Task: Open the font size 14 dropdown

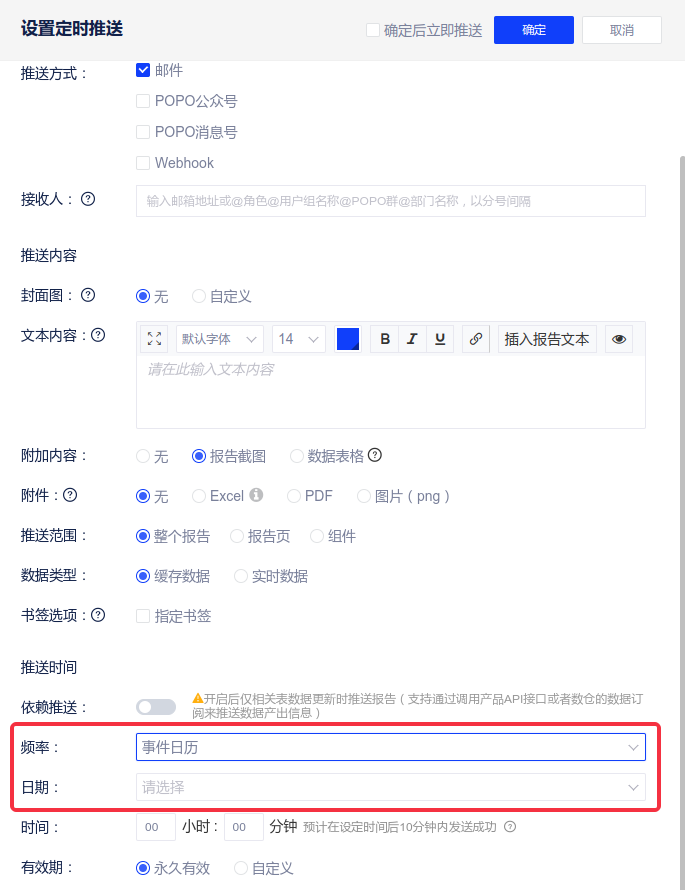Action: (x=299, y=339)
